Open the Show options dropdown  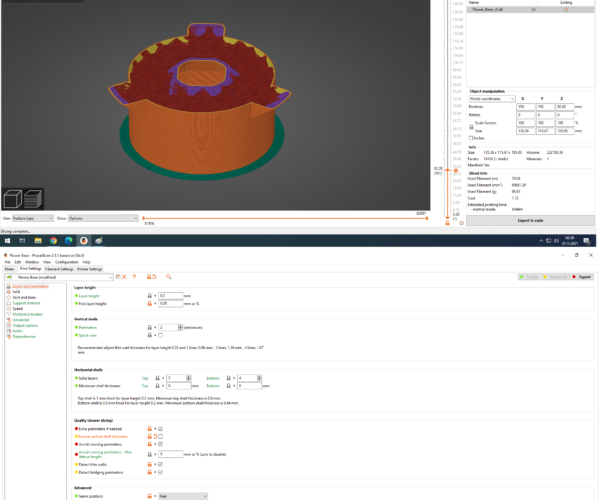click(x=103, y=218)
